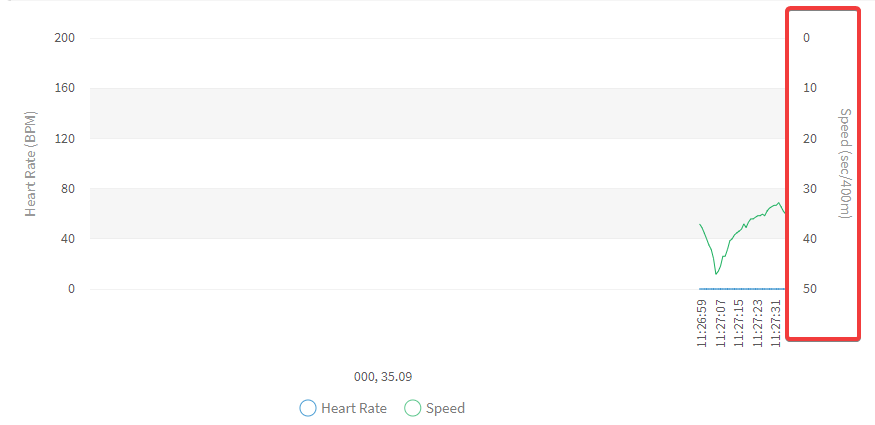Click the 50 tick on the speed axis
The height and width of the screenshot is (425, 875).
click(810, 289)
